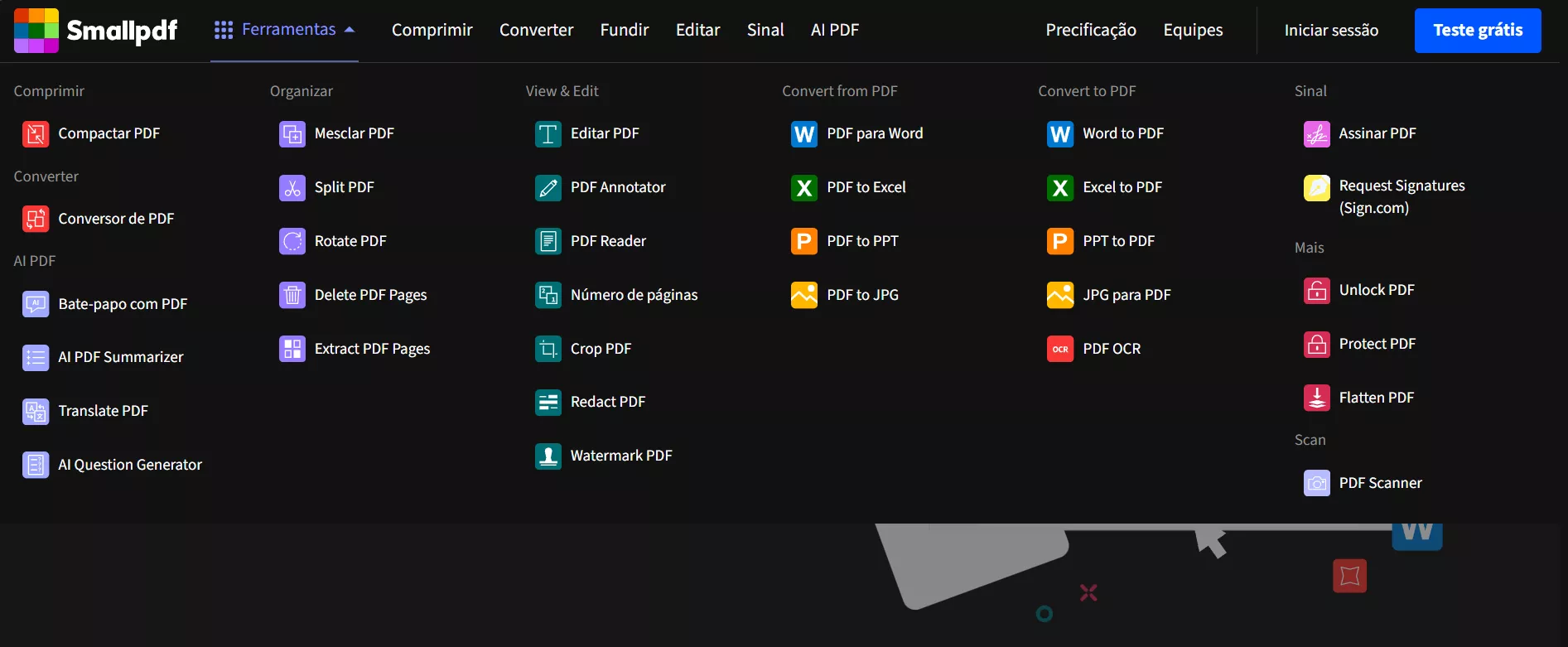1568x647 pixels.
Task: Choose the PDF to Excel text link
Action: (866, 187)
